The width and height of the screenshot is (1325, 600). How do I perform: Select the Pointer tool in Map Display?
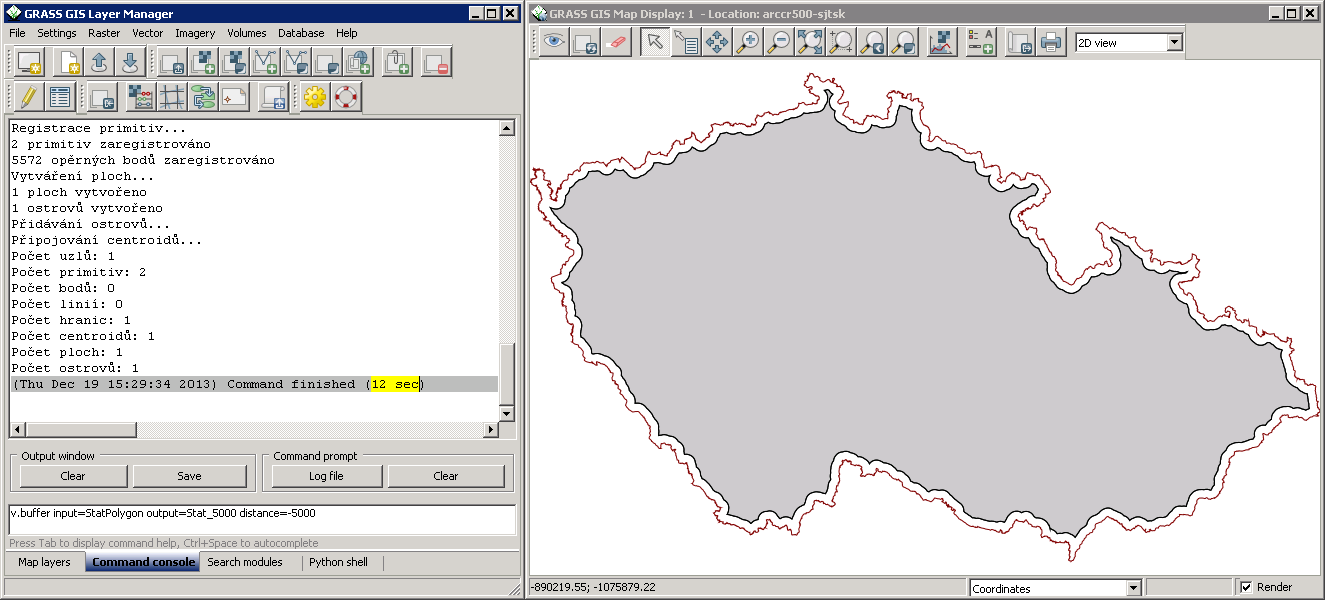pyautogui.click(x=655, y=42)
